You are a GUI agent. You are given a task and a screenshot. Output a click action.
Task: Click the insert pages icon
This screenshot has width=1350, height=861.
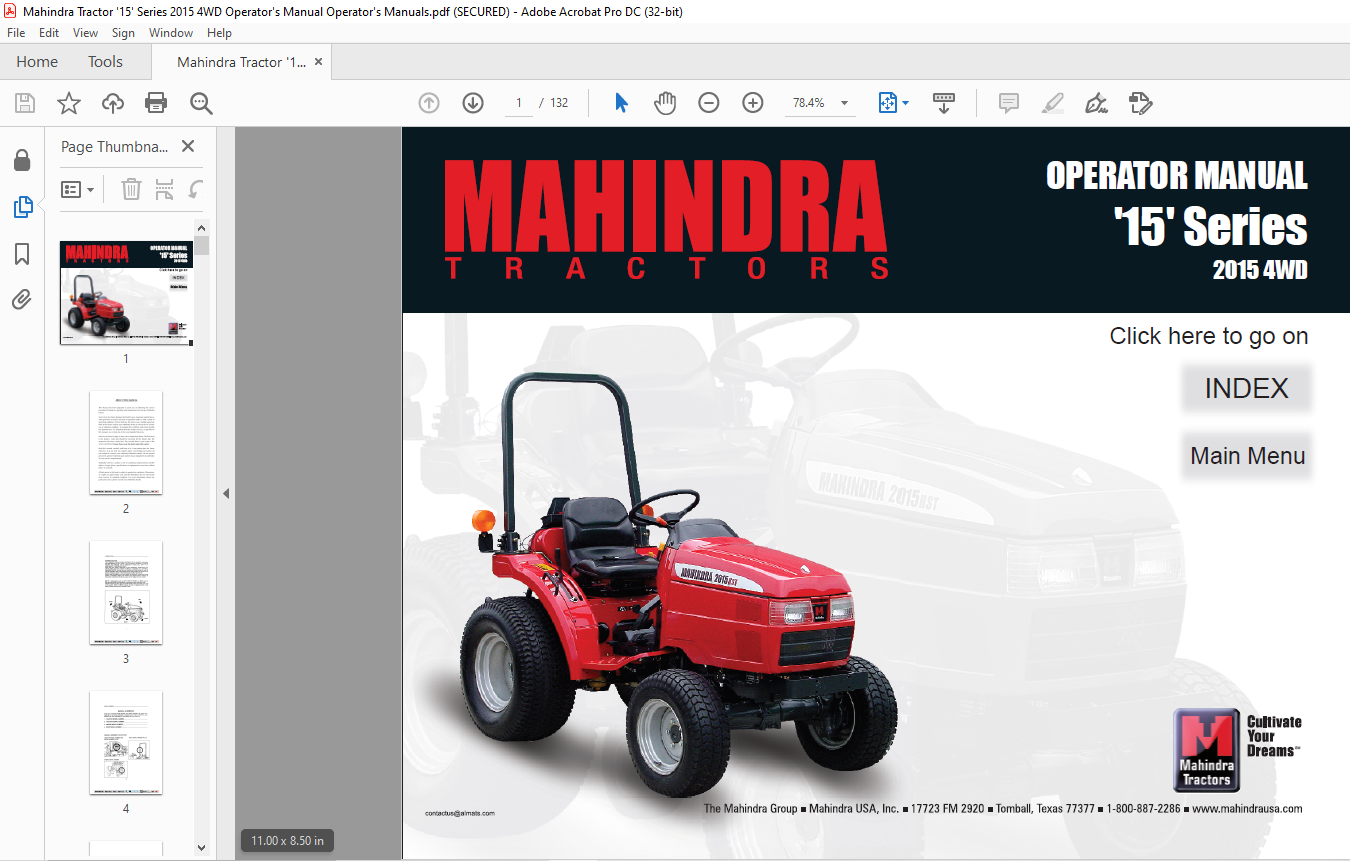pos(165,189)
